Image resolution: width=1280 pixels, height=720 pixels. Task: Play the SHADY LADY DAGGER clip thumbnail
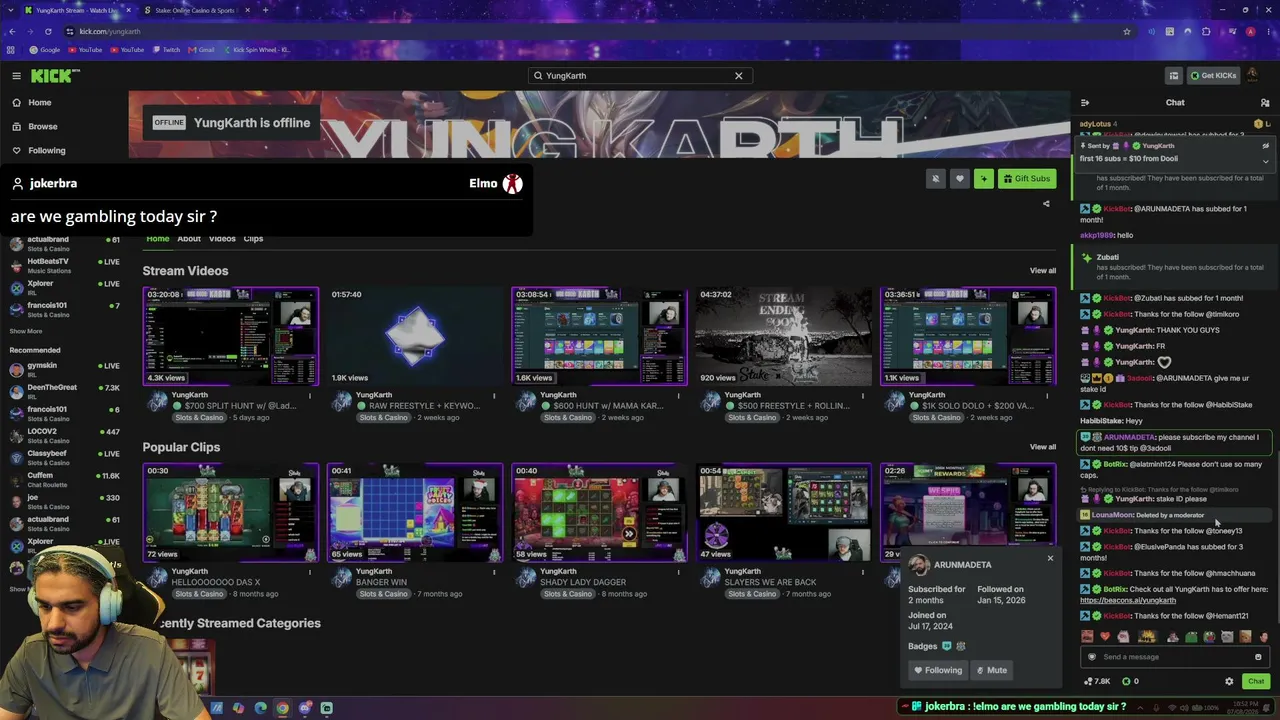click(x=599, y=512)
